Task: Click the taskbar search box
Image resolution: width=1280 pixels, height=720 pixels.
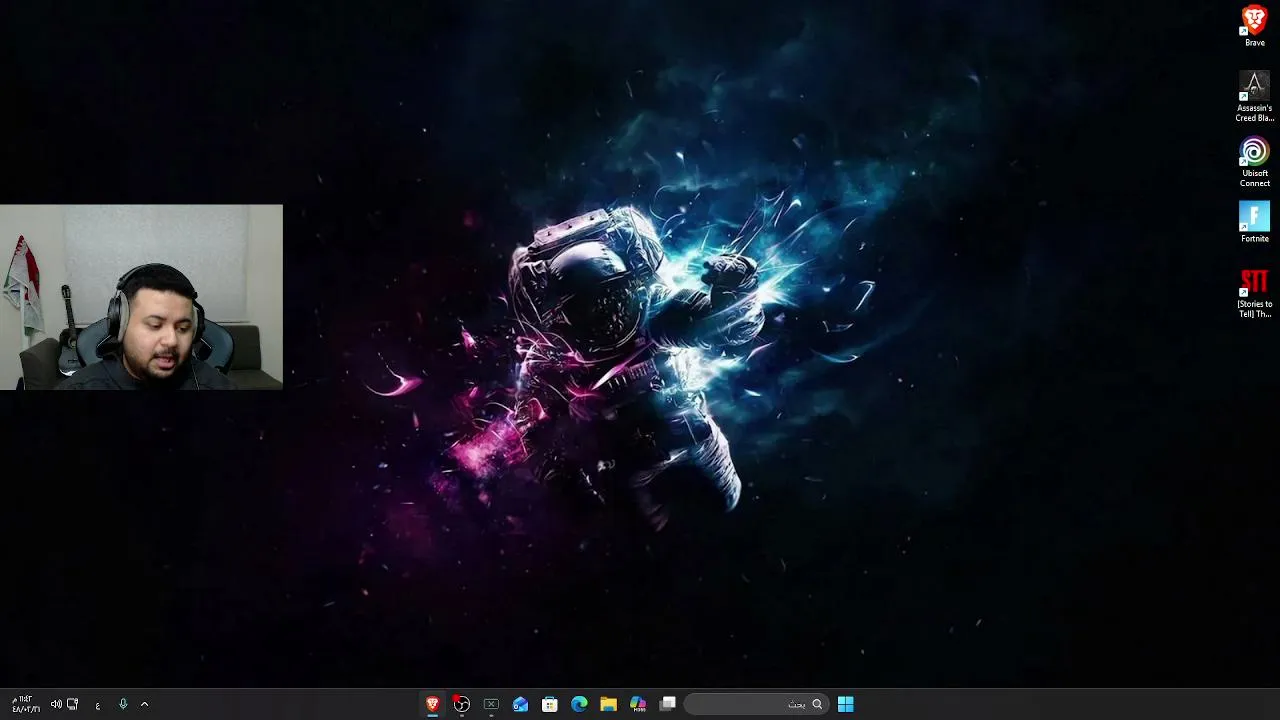Action: tap(756, 704)
